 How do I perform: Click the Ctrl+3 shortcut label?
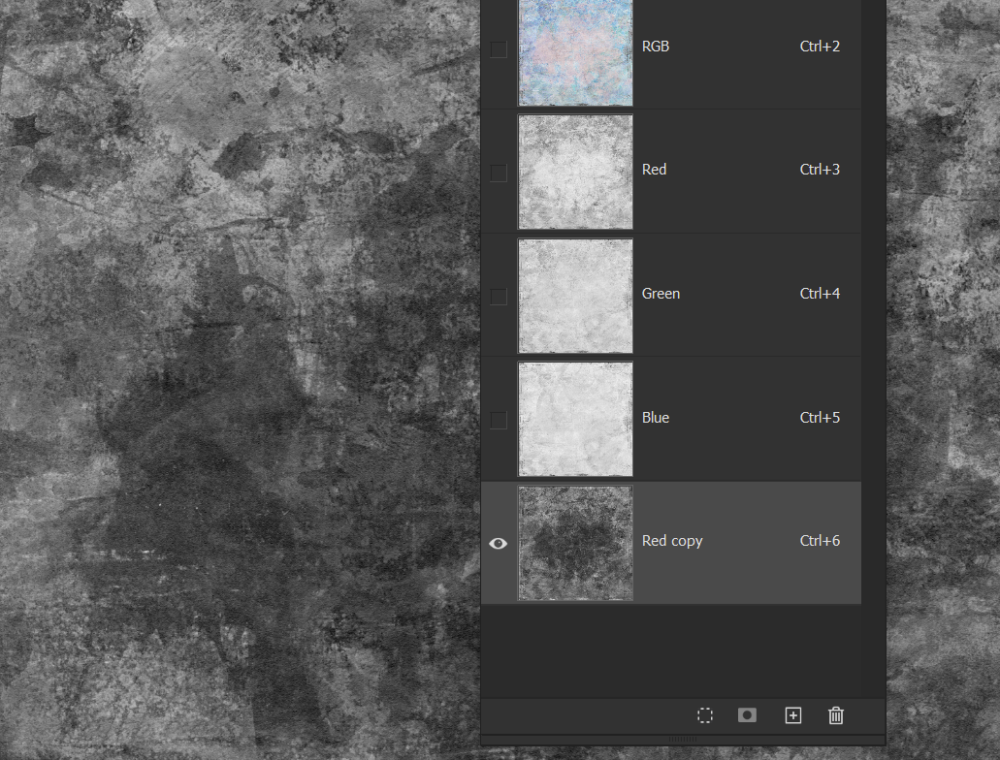point(820,170)
